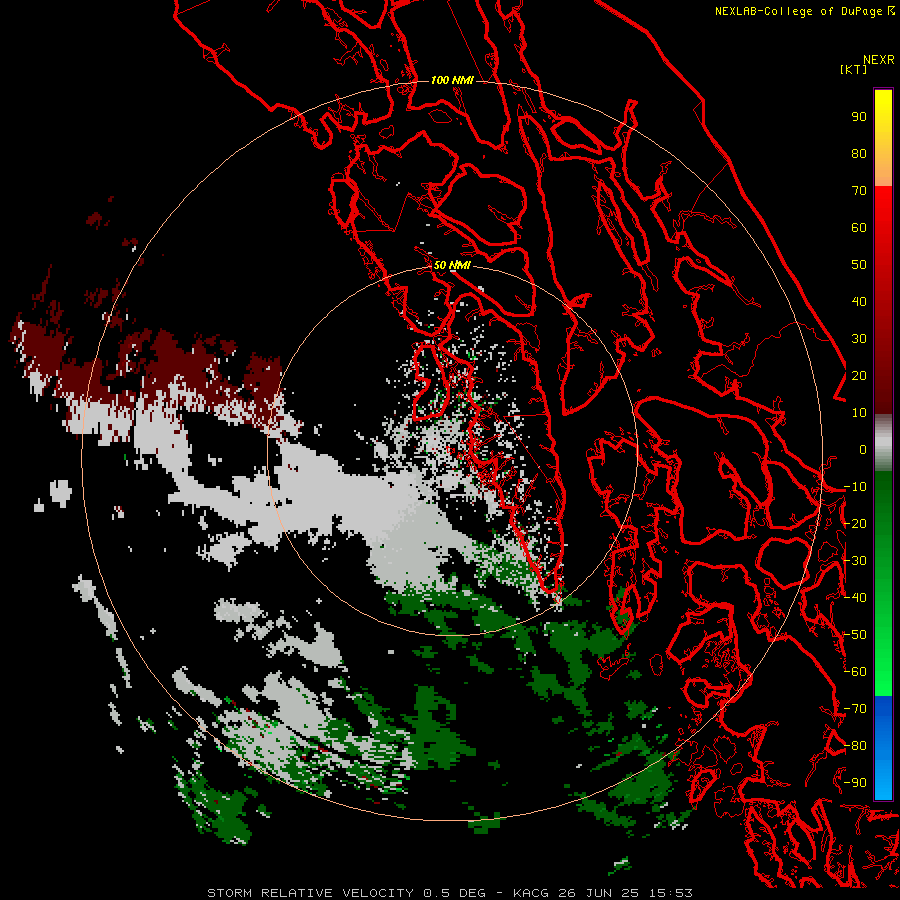
Task: Click the 100 NMI range ring label
Action: click(452, 80)
